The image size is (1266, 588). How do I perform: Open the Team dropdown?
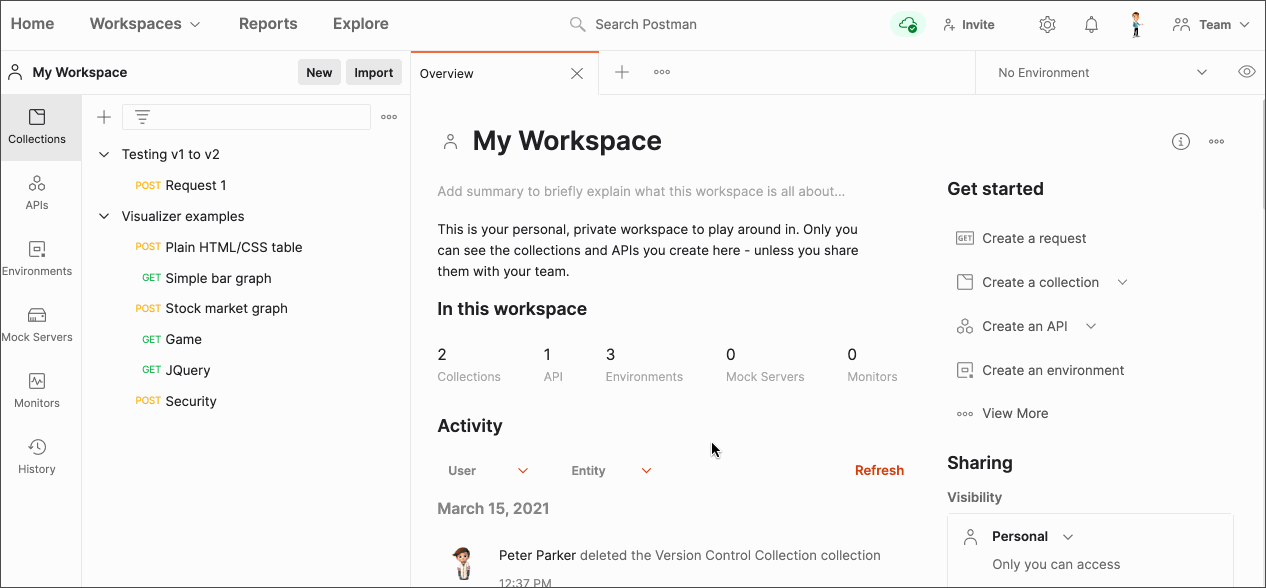coord(1211,25)
